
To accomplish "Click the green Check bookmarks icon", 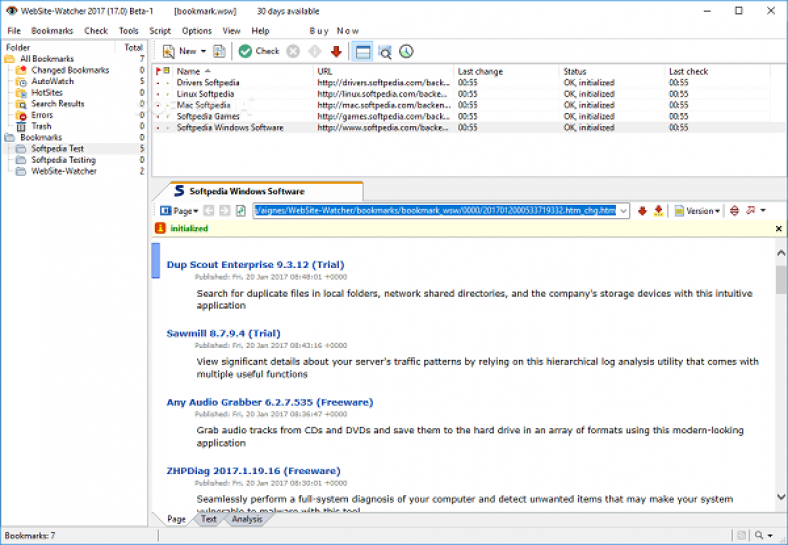I will click(245, 51).
